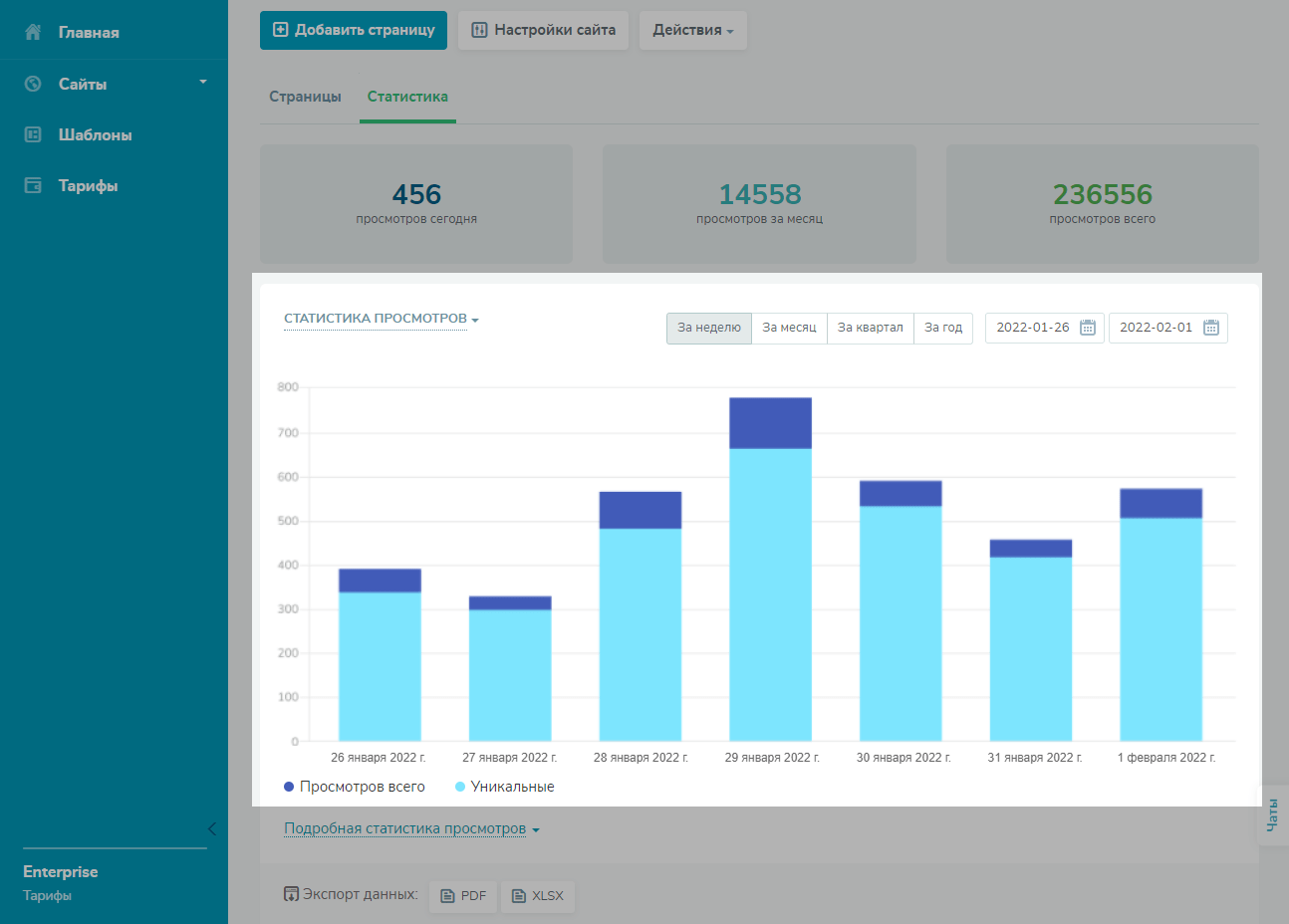1289x924 pixels.
Task: Click the export data icon near Экспорт данных
Action: click(x=291, y=894)
